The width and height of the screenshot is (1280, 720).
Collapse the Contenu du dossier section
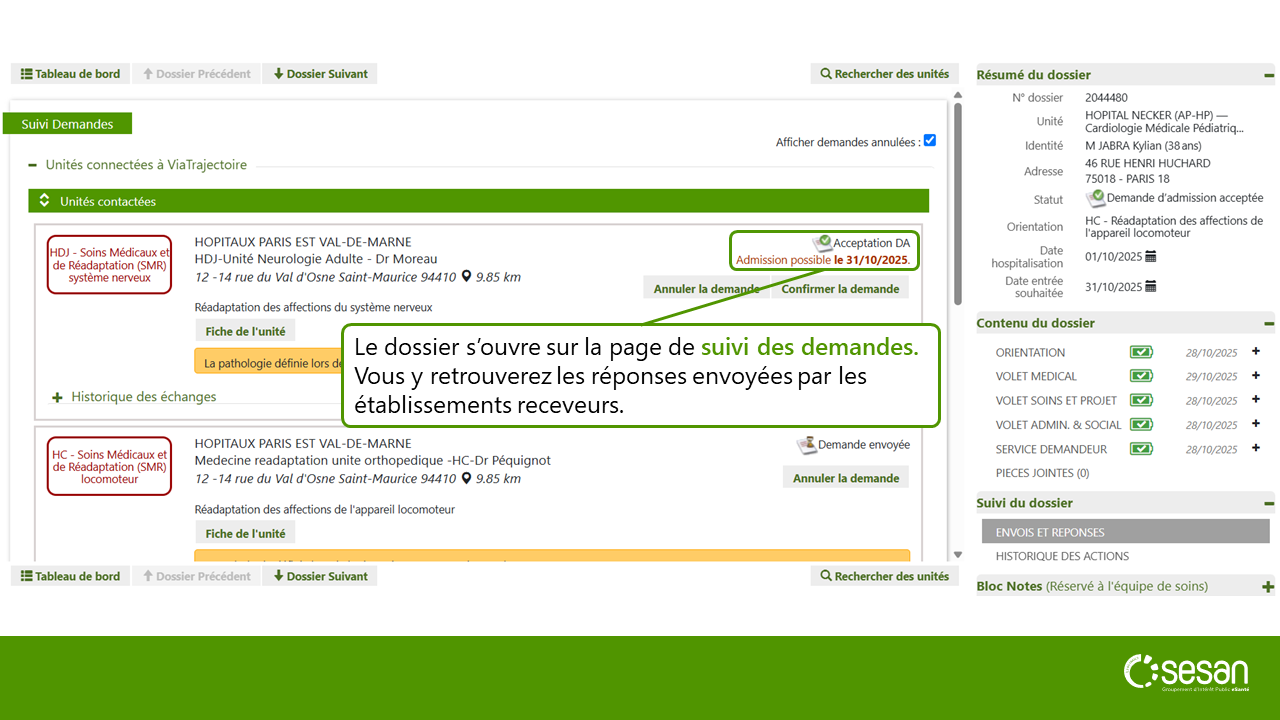pos(1268,324)
